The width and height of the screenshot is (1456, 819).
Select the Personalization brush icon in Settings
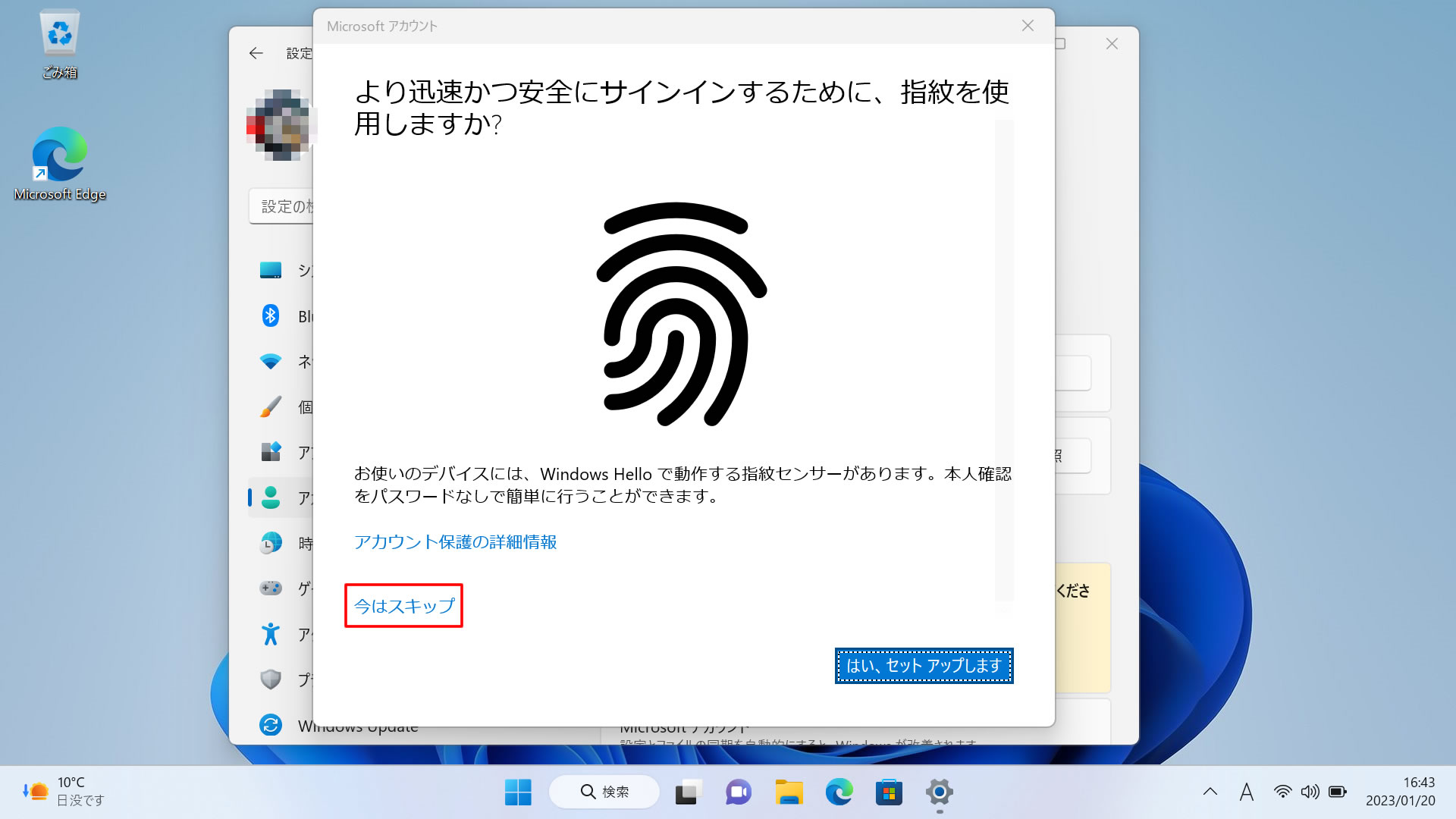point(271,406)
